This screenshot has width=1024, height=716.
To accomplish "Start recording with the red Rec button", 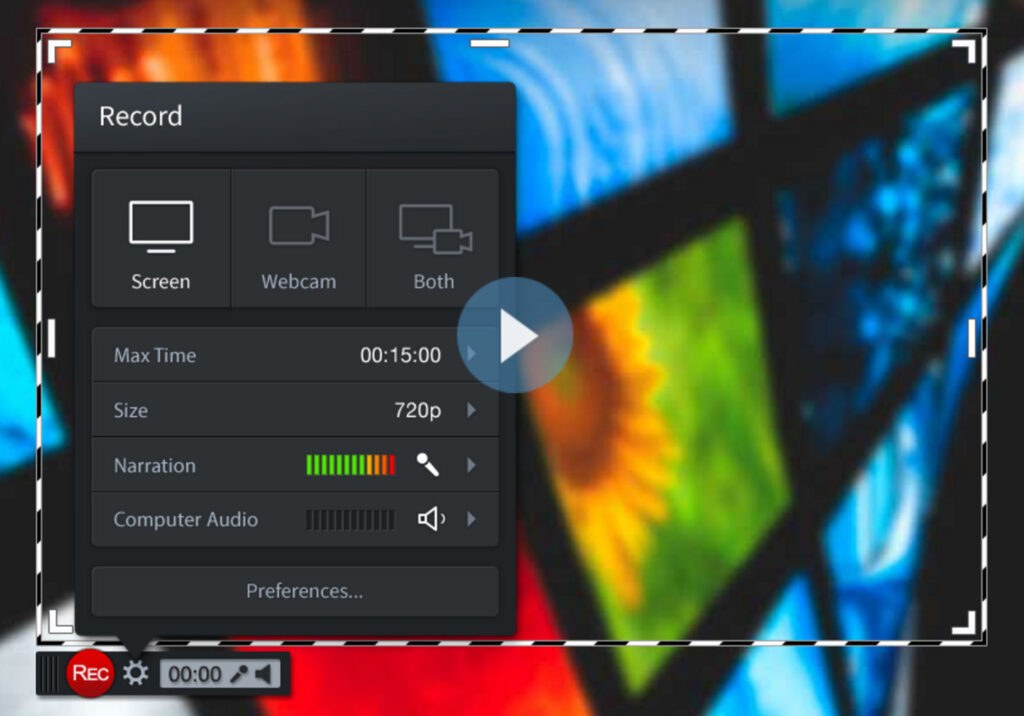I will click(x=90, y=673).
